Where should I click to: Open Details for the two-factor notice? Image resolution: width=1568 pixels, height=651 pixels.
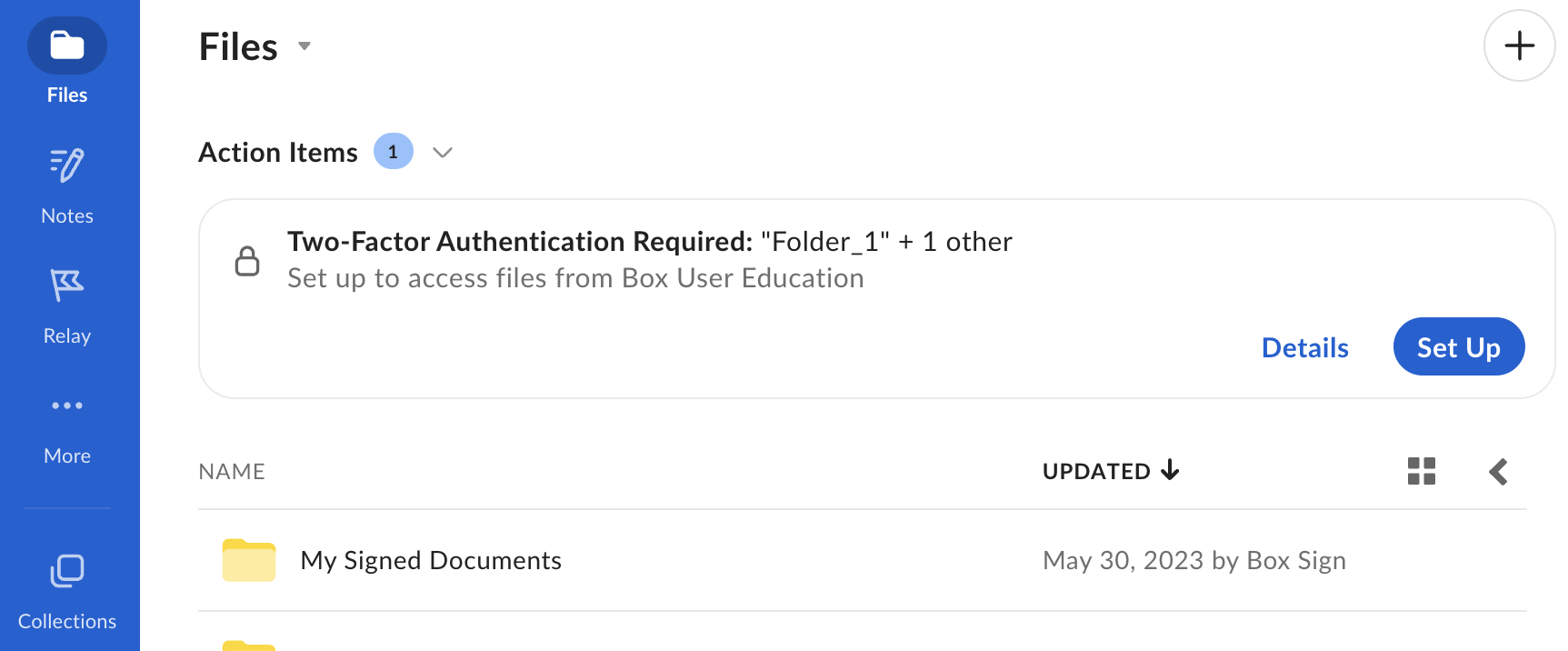pyautogui.click(x=1304, y=347)
